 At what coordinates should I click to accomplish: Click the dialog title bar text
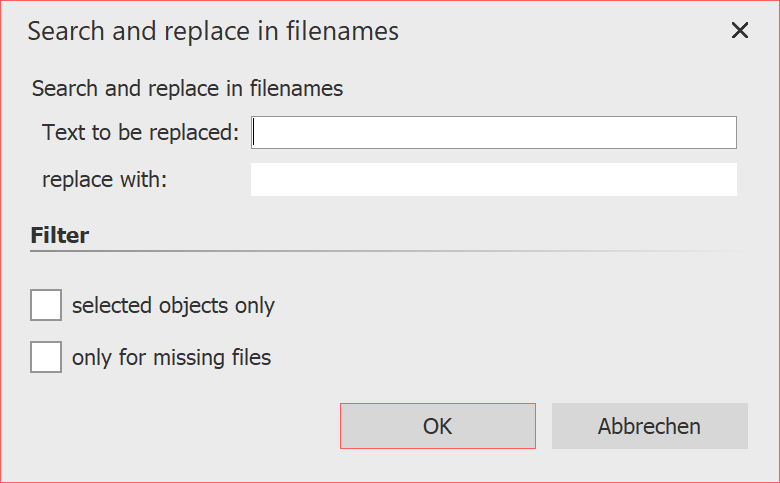tap(213, 31)
